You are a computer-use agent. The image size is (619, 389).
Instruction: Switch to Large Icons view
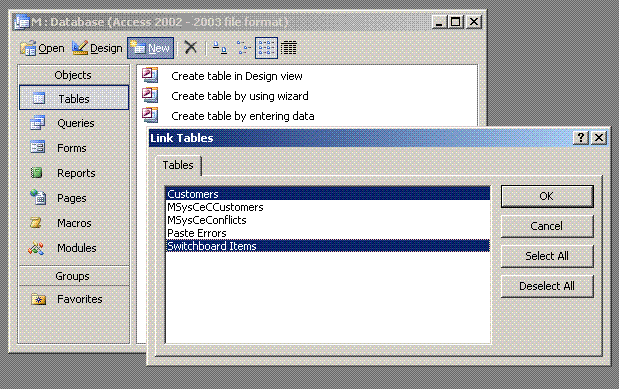coord(220,48)
